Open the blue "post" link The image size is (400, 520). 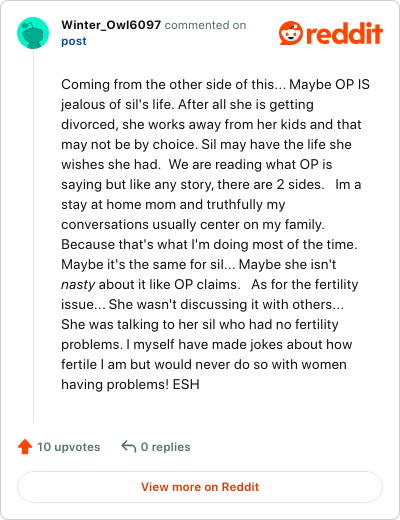(x=74, y=41)
